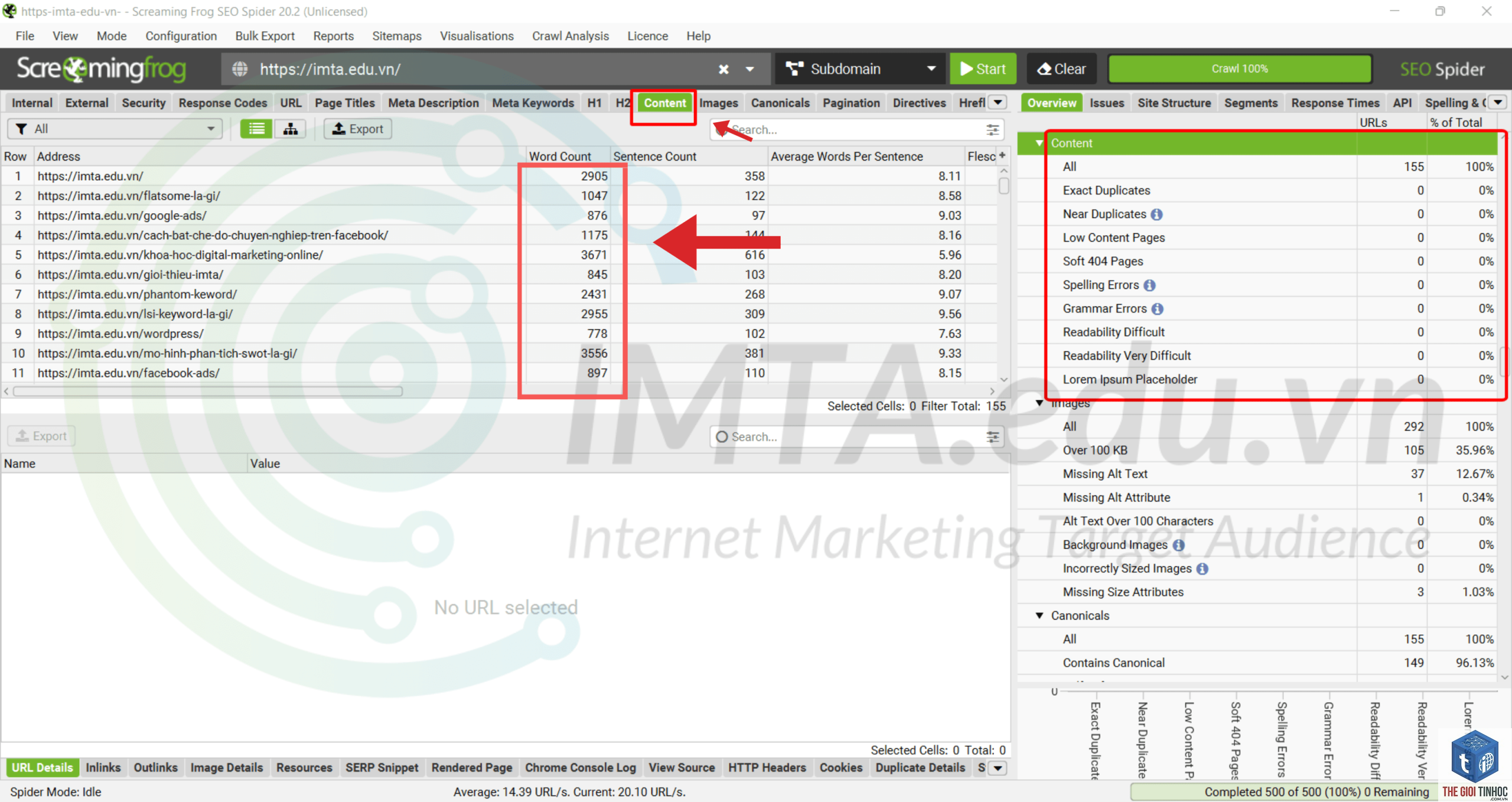The image size is (1512, 802).
Task: Switch to tree view icon
Action: [290, 129]
